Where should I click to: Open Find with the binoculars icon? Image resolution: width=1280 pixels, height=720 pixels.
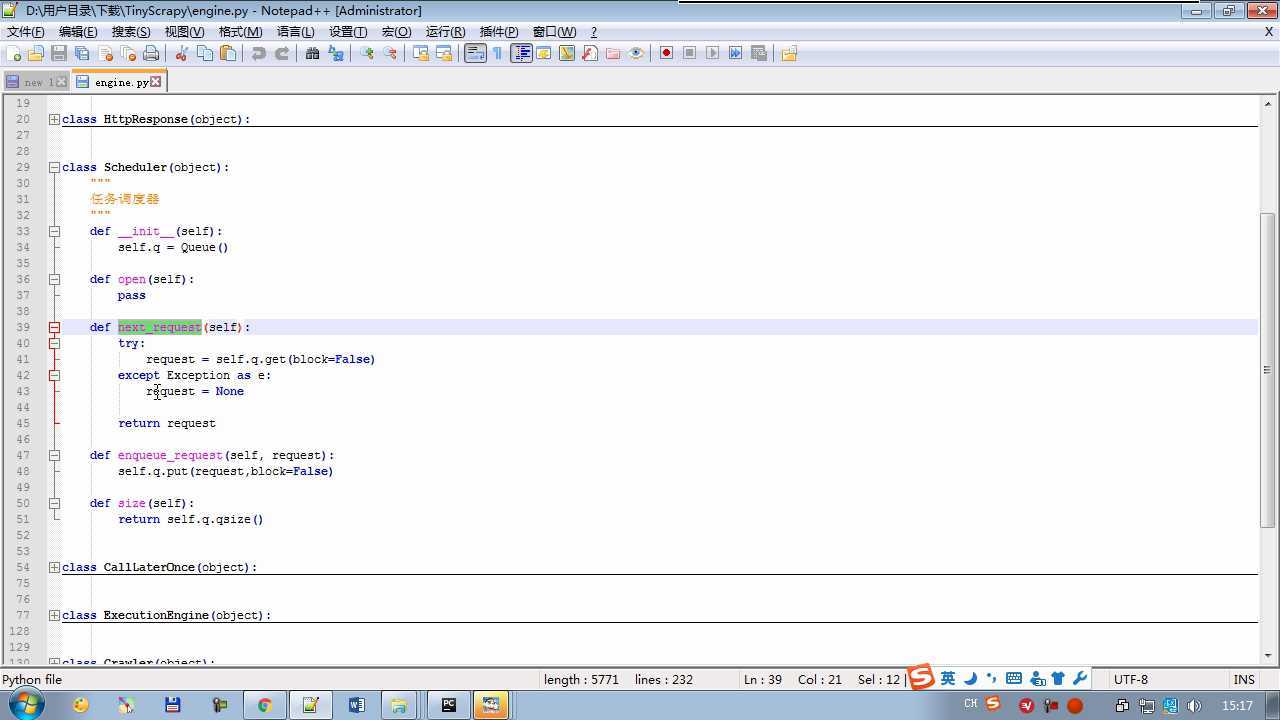point(312,53)
